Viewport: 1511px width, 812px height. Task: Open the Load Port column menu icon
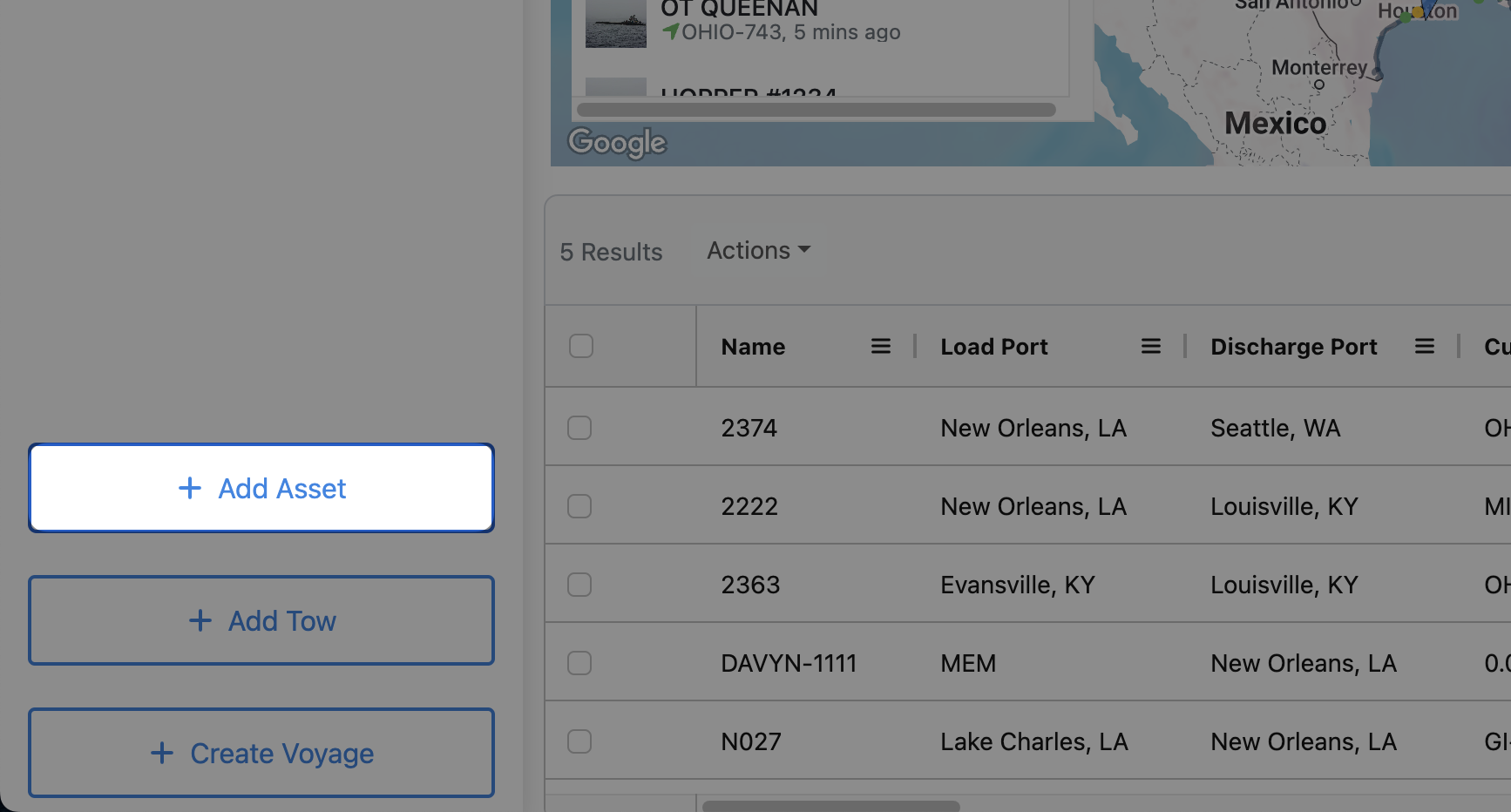click(1151, 347)
